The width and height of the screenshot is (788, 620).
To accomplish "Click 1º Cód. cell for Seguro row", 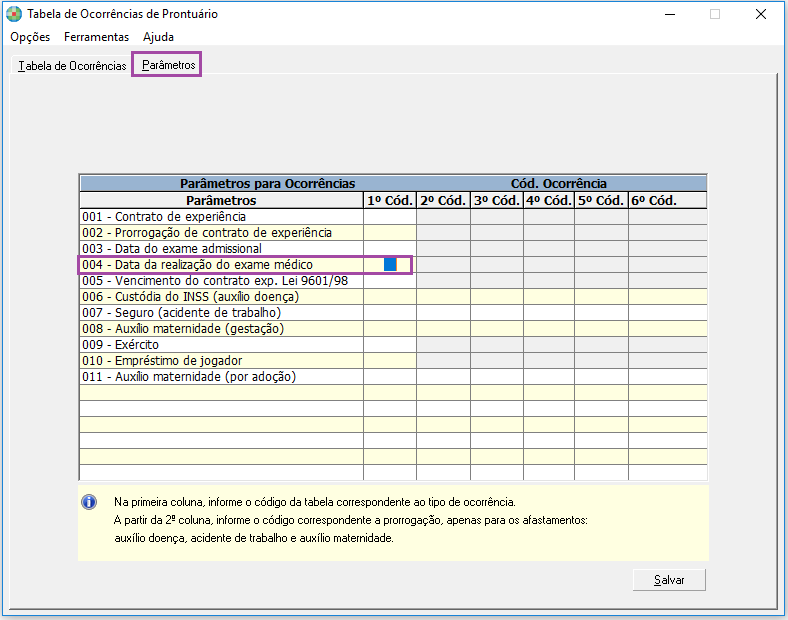I will pyautogui.click(x=390, y=313).
